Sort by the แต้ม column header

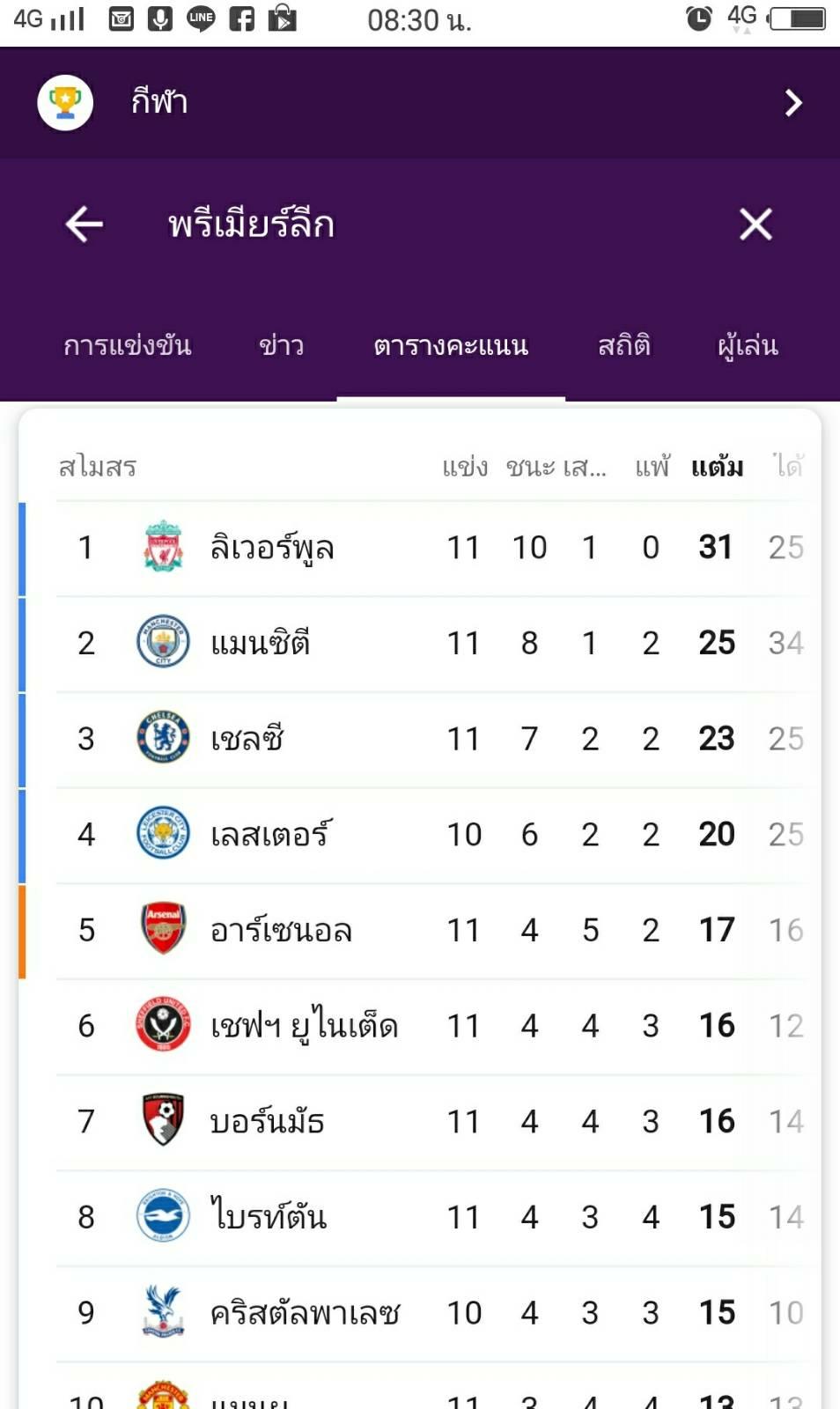tap(717, 467)
